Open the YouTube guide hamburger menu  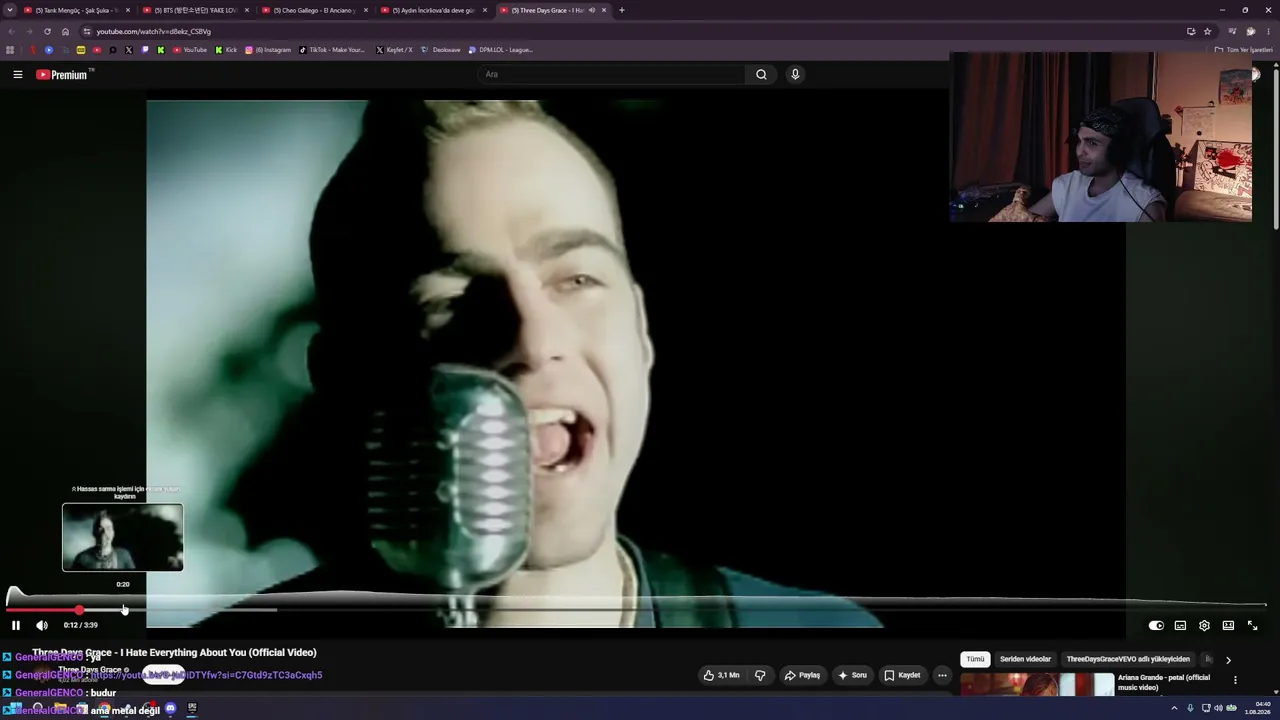click(x=17, y=74)
